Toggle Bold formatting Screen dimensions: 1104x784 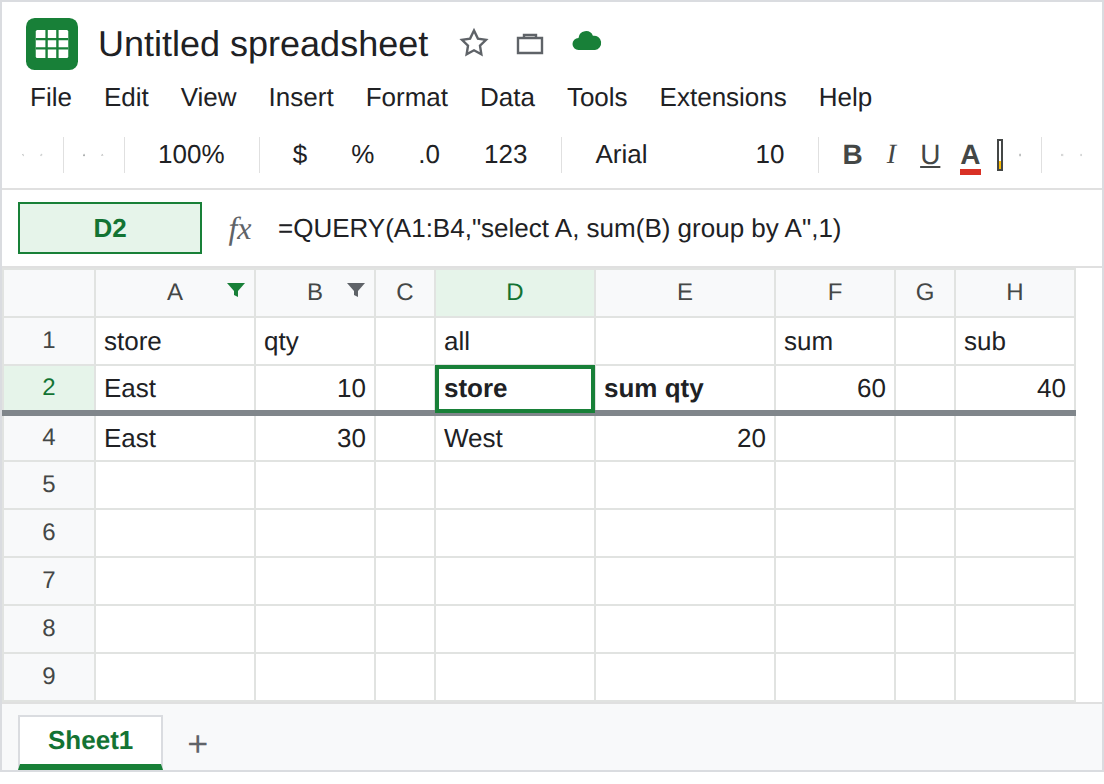coord(852,154)
